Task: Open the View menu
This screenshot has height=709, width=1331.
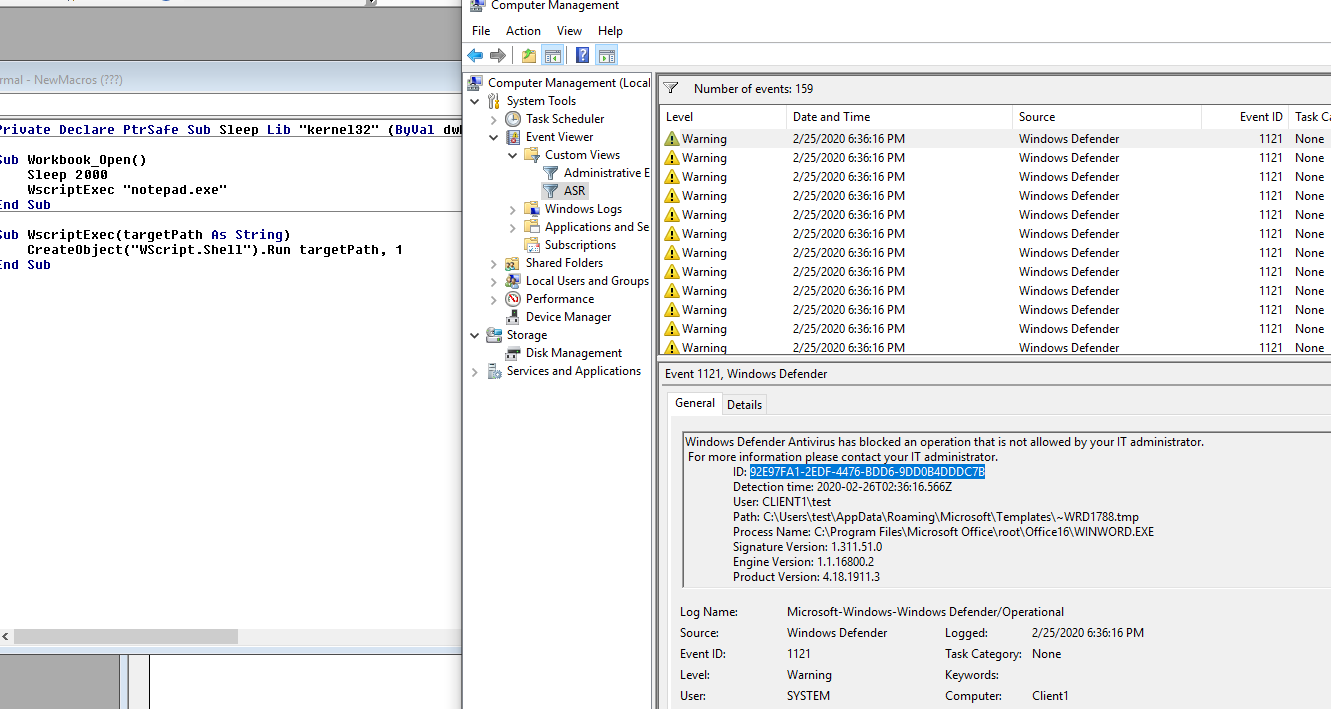Action: click(x=569, y=31)
